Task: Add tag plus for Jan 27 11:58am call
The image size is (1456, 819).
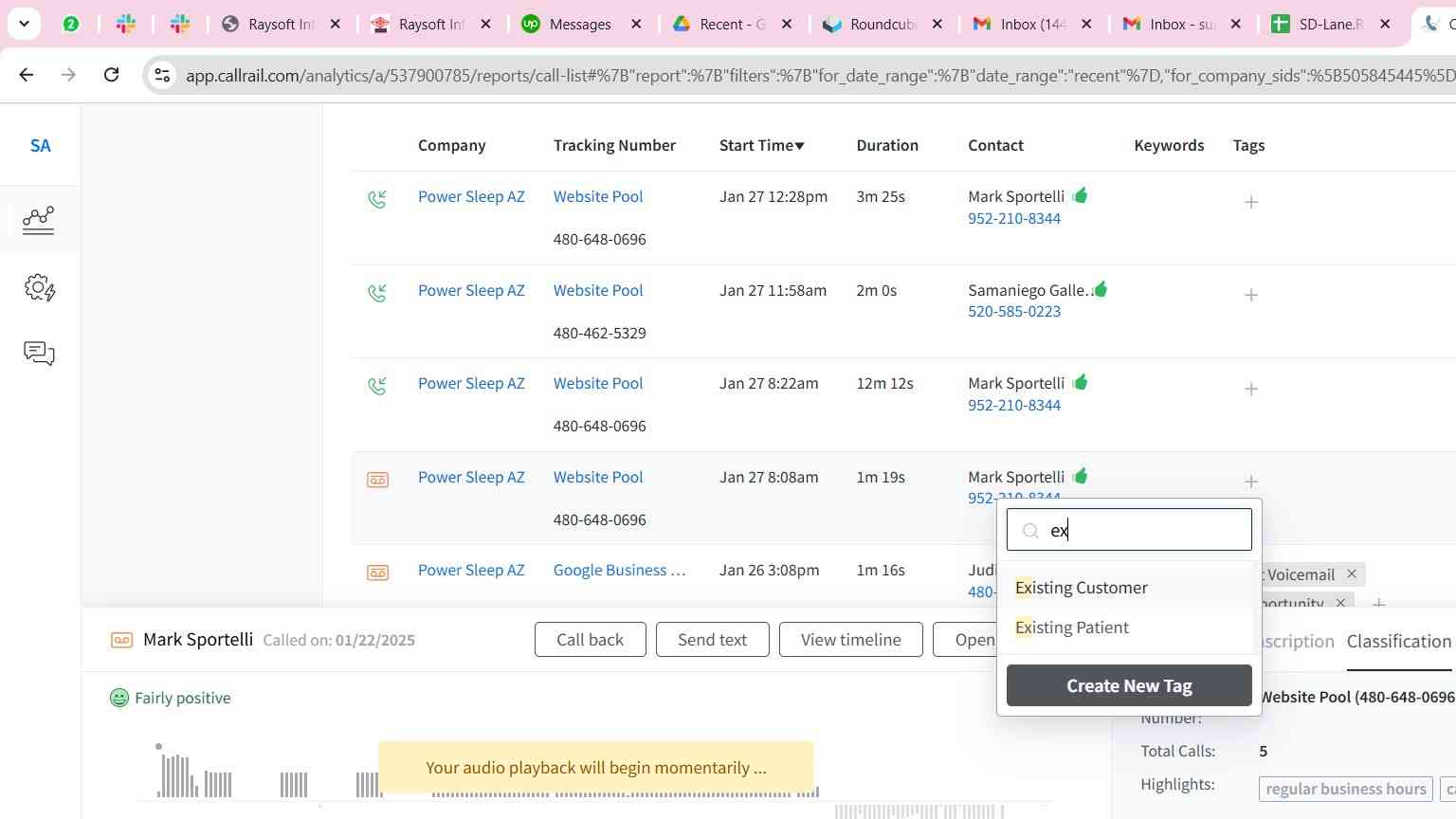Action: pyautogui.click(x=1251, y=295)
